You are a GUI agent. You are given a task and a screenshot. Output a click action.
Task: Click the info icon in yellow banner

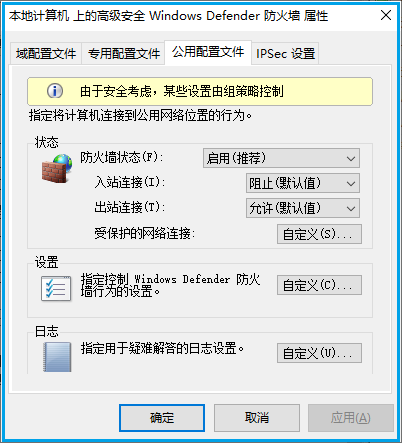(x=55, y=91)
